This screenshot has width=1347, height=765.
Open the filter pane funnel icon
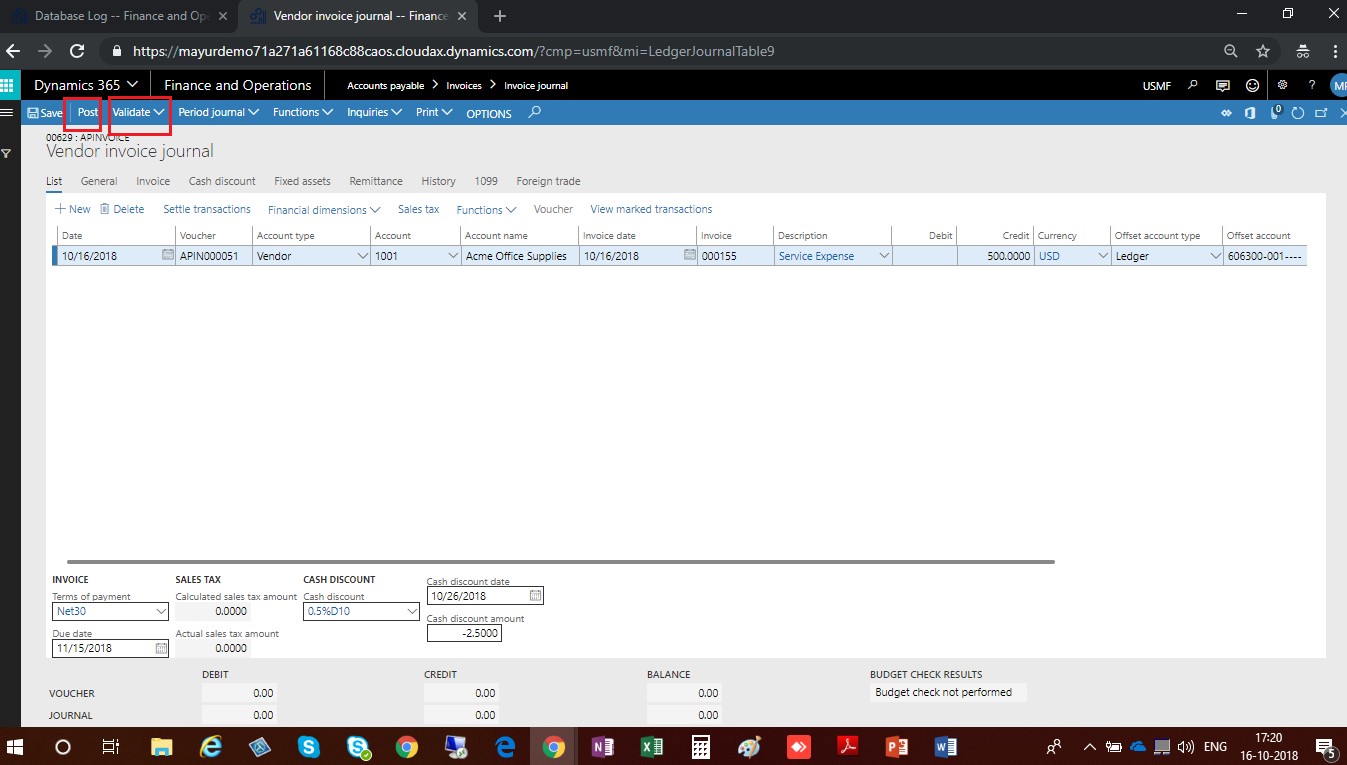[x=7, y=153]
